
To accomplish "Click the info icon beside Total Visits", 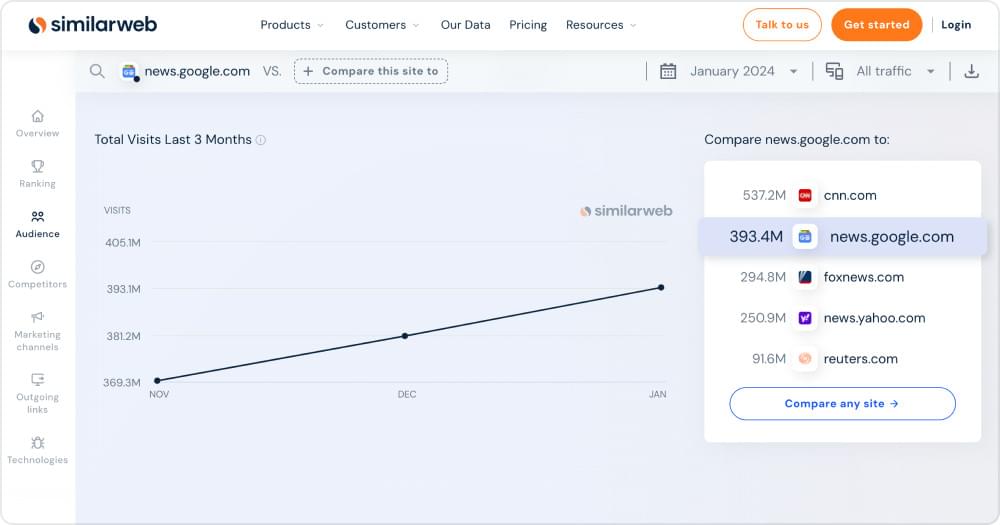I will pos(261,140).
